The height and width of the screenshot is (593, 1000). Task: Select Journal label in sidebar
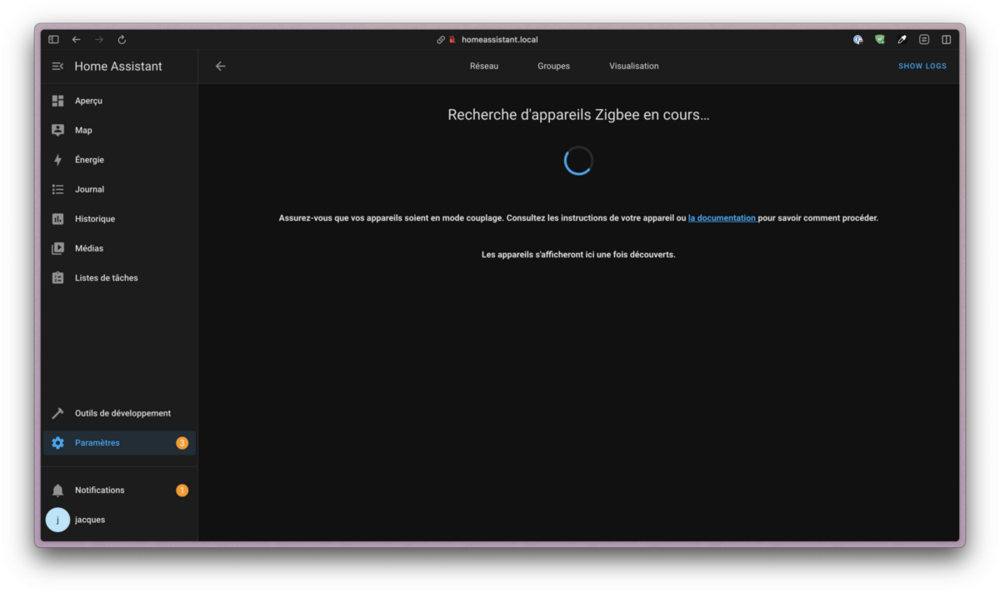pos(89,189)
